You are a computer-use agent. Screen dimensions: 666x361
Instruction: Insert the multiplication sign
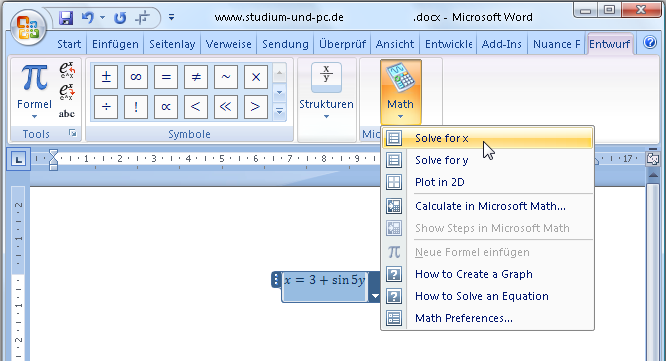point(256,77)
